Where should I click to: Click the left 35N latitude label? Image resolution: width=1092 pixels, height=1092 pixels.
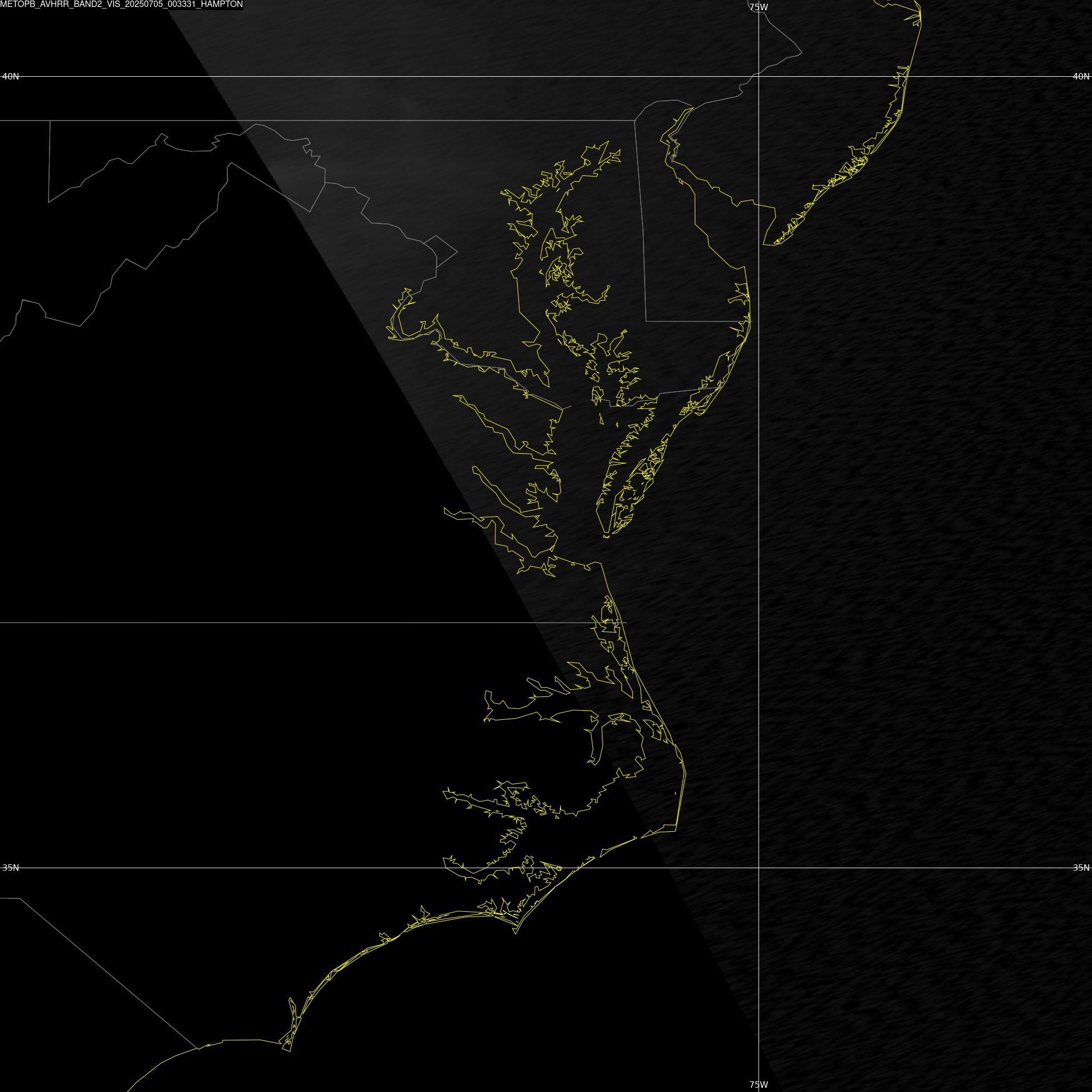pos(10,868)
